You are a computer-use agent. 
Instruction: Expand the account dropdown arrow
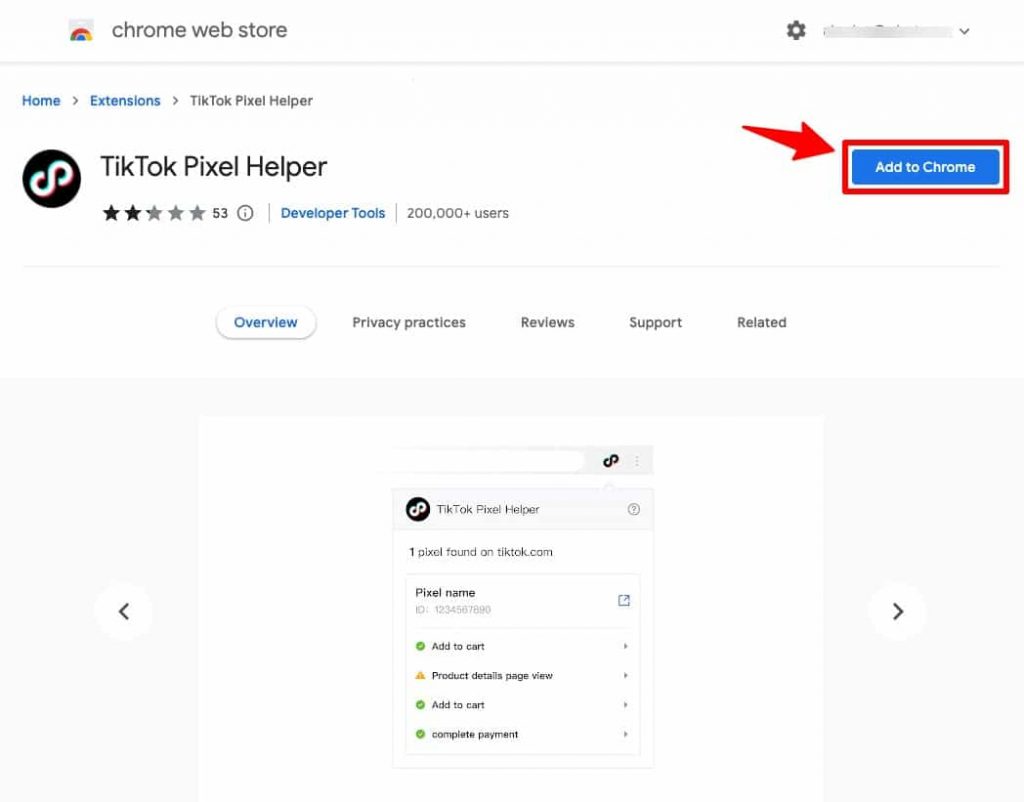pyautogui.click(x=964, y=31)
